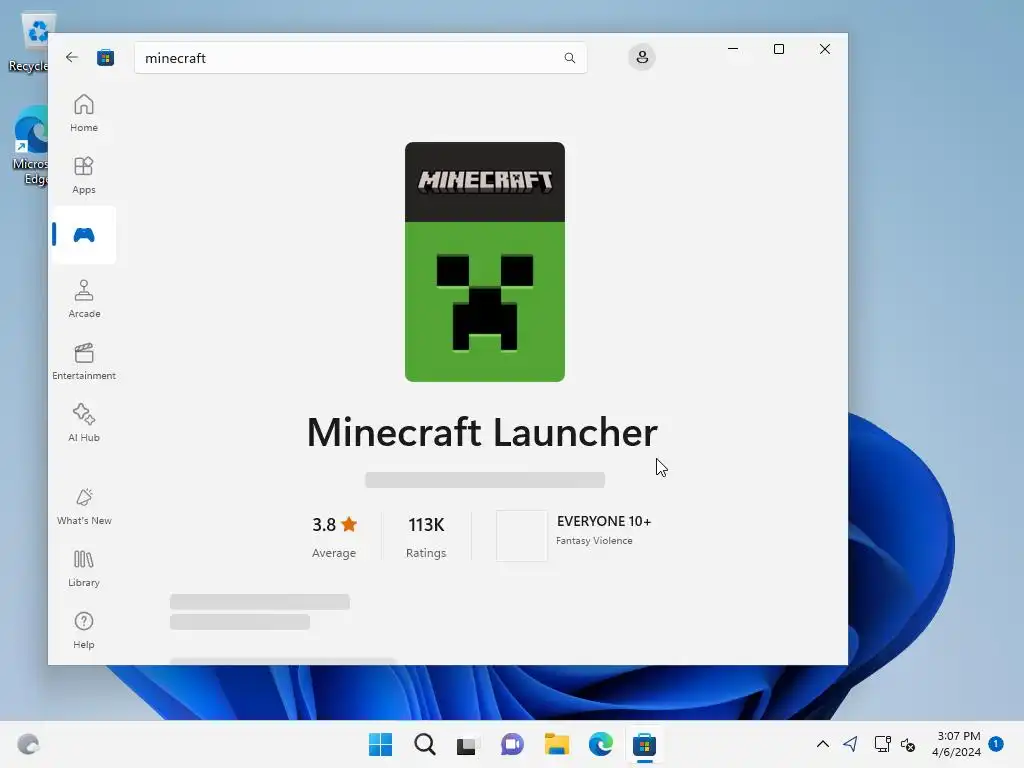
Task: Open the Windows Start menu
Action: [x=380, y=744]
